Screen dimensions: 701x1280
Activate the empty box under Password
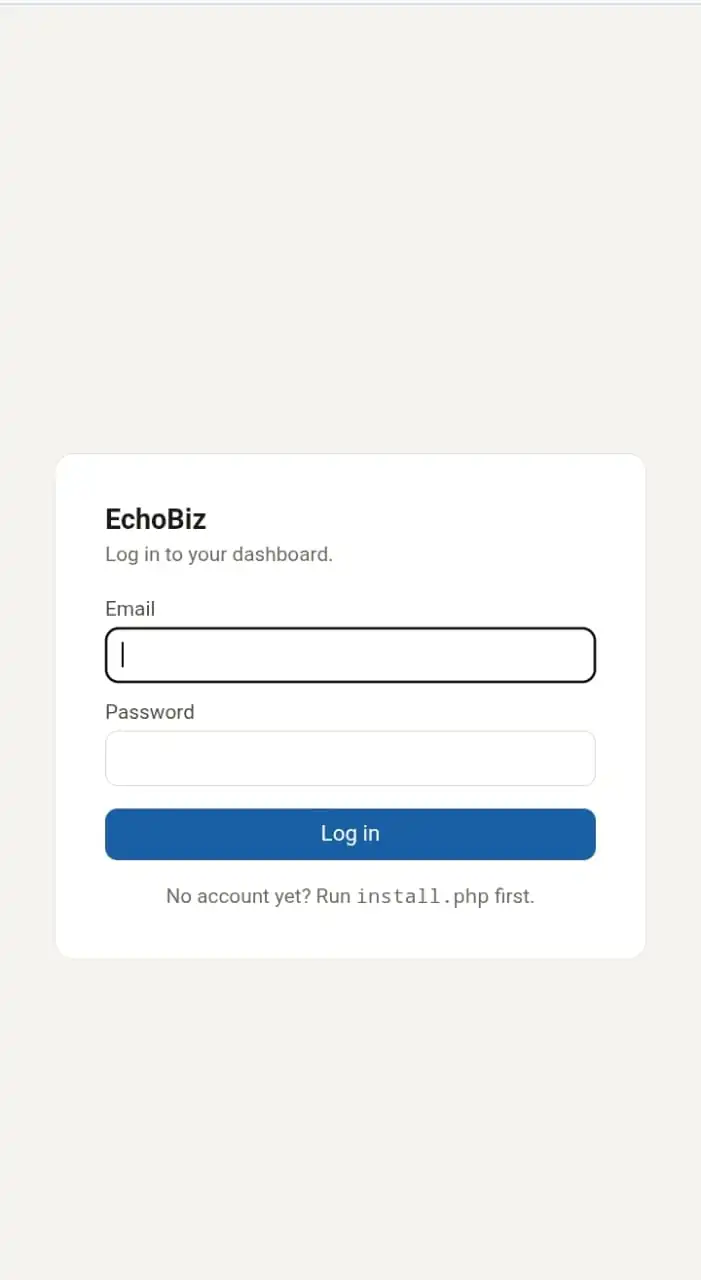pos(350,758)
